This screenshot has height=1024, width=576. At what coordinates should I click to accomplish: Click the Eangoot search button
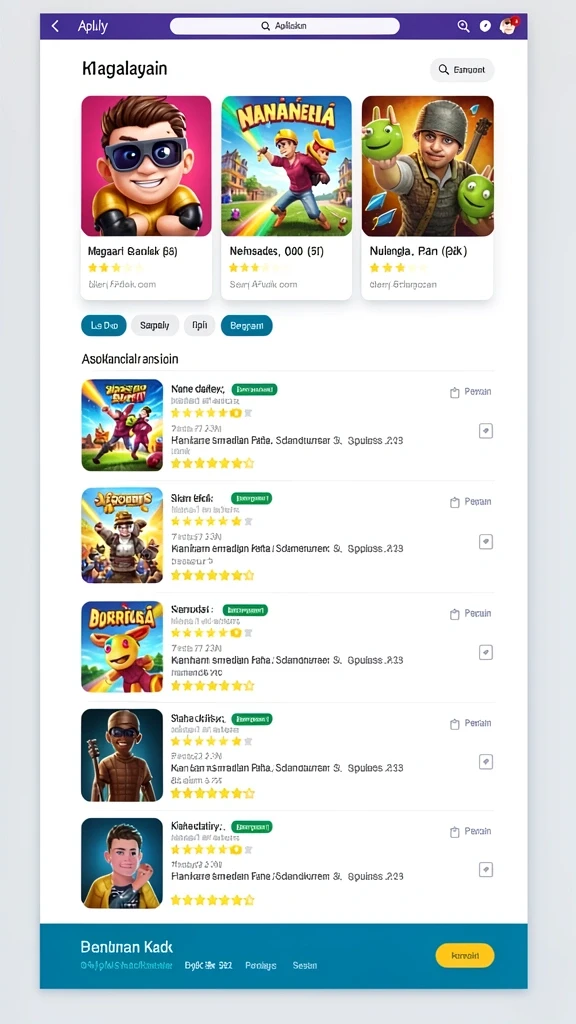[462, 70]
